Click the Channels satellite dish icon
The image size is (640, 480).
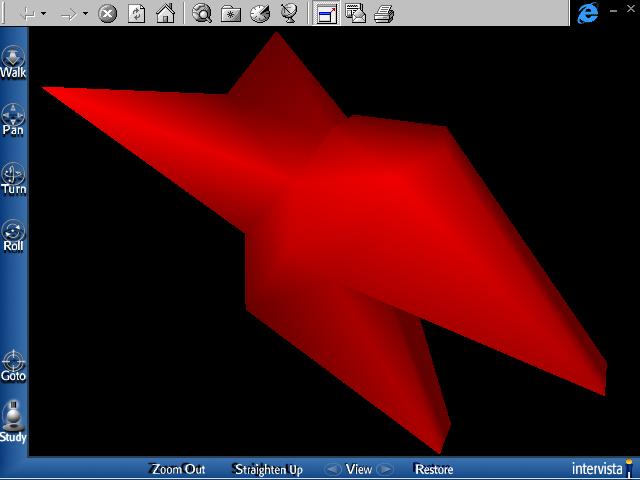(x=289, y=14)
